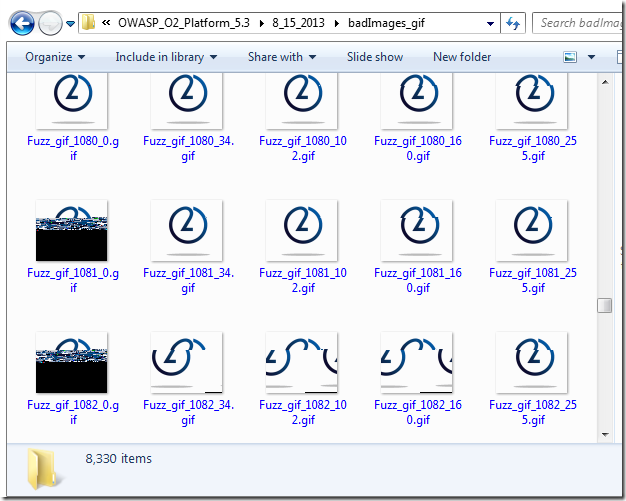
Task: Click the vertical scrollbar thumb
Action: pos(605,306)
